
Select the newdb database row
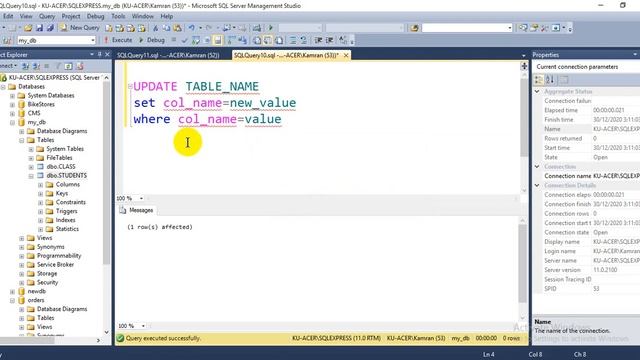coord(37,291)
